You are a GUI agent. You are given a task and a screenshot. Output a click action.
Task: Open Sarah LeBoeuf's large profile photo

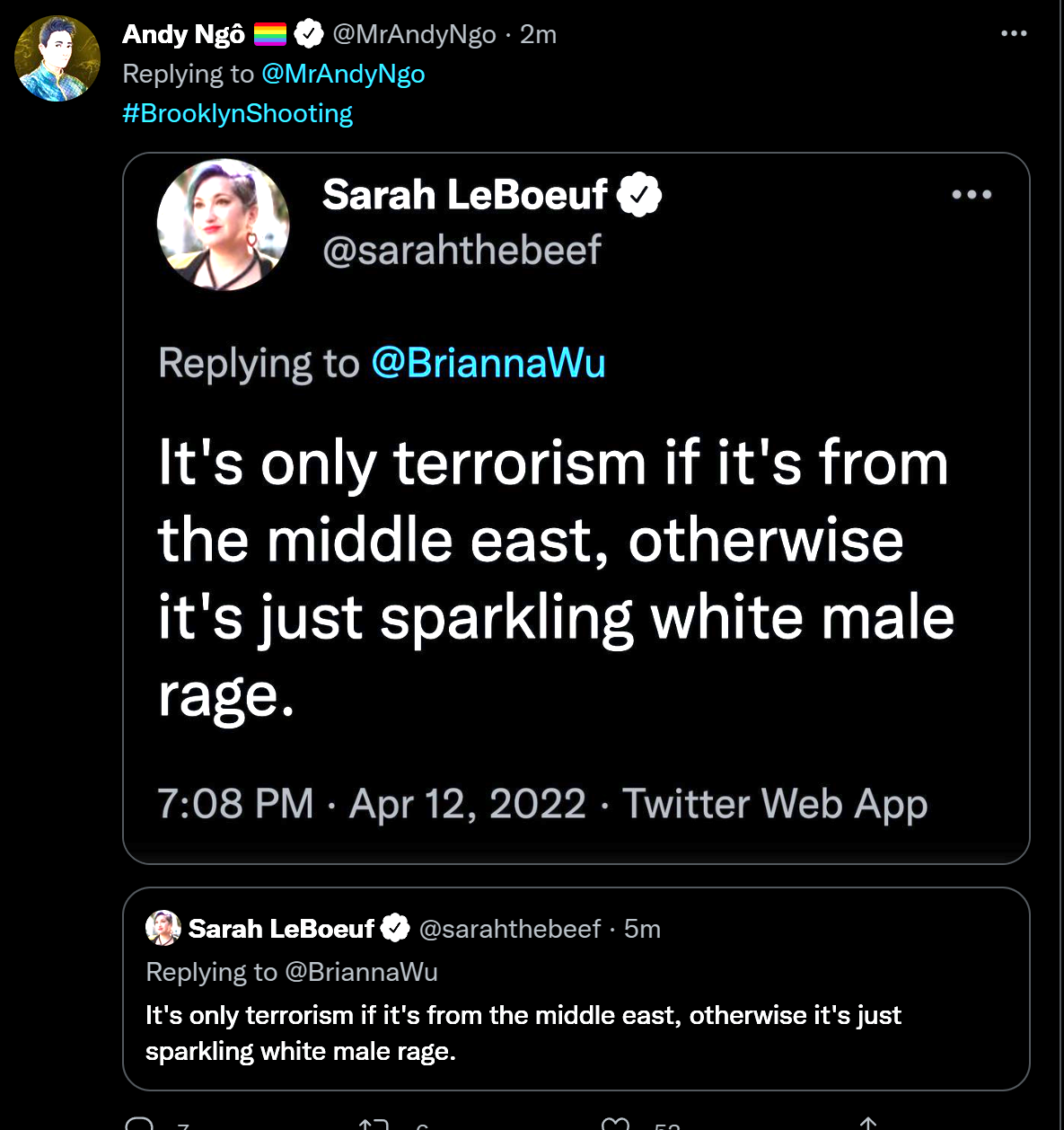click(224, 225)
